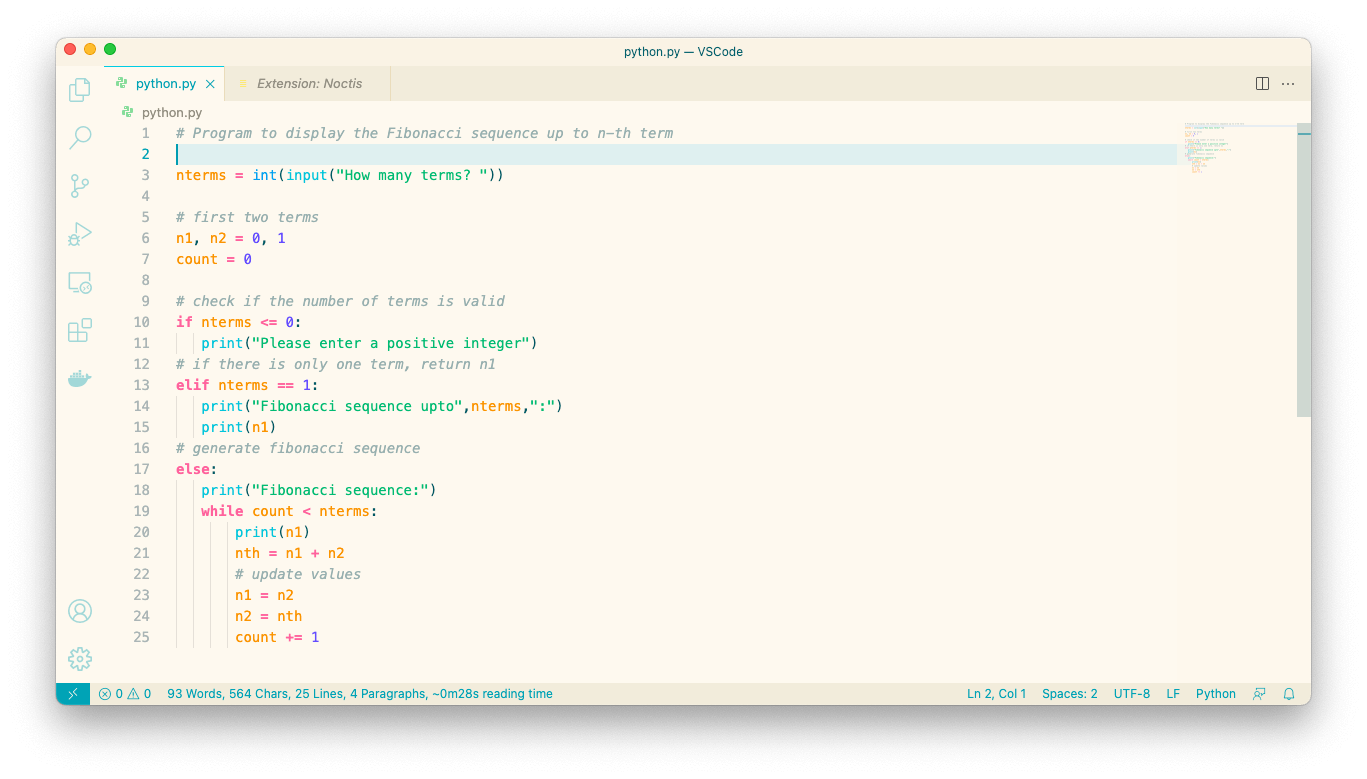Open the remote window indicator
This screenshot has height=779, width=1367.
73,694
